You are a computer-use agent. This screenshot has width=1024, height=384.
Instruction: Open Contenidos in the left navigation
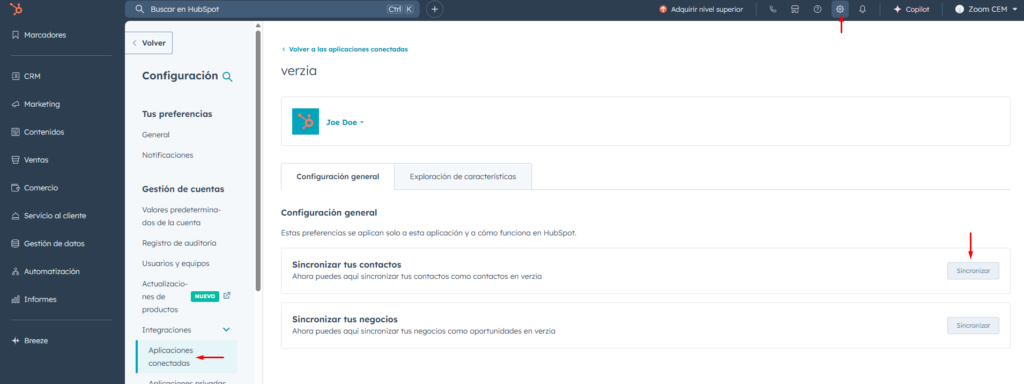pos(38,132)
